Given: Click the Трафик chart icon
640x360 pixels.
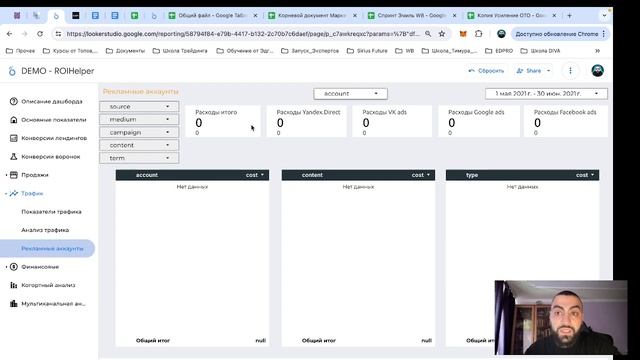Looking at the screenshot, I should pos(13,193).
